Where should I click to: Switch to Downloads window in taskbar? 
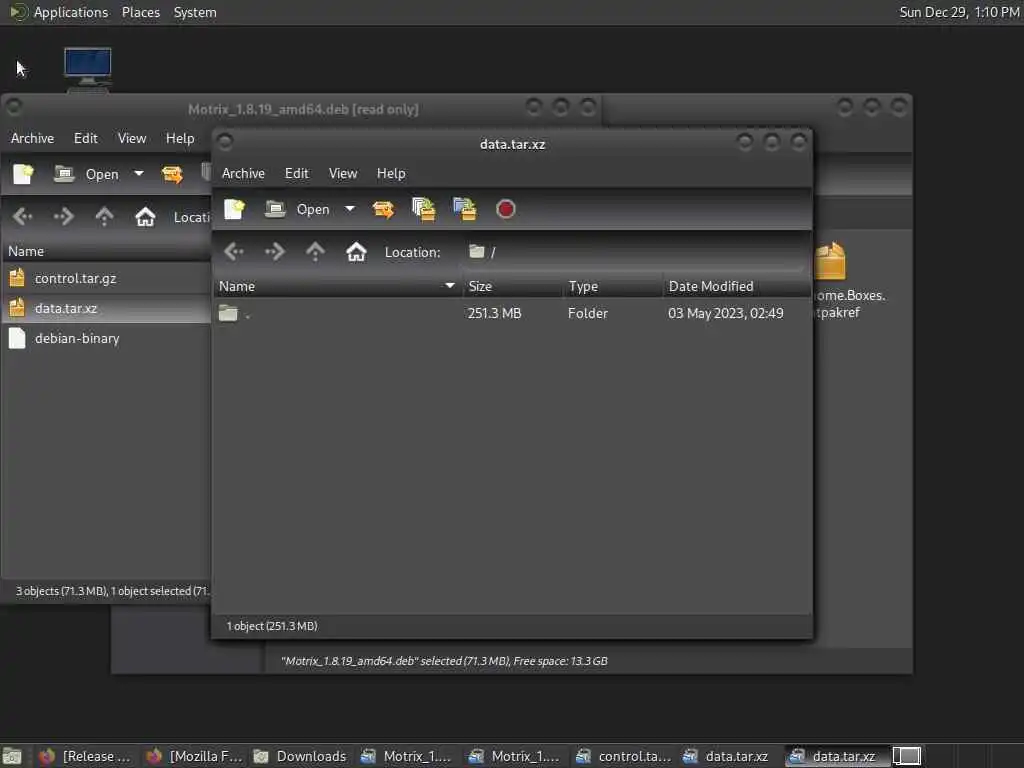300,756
